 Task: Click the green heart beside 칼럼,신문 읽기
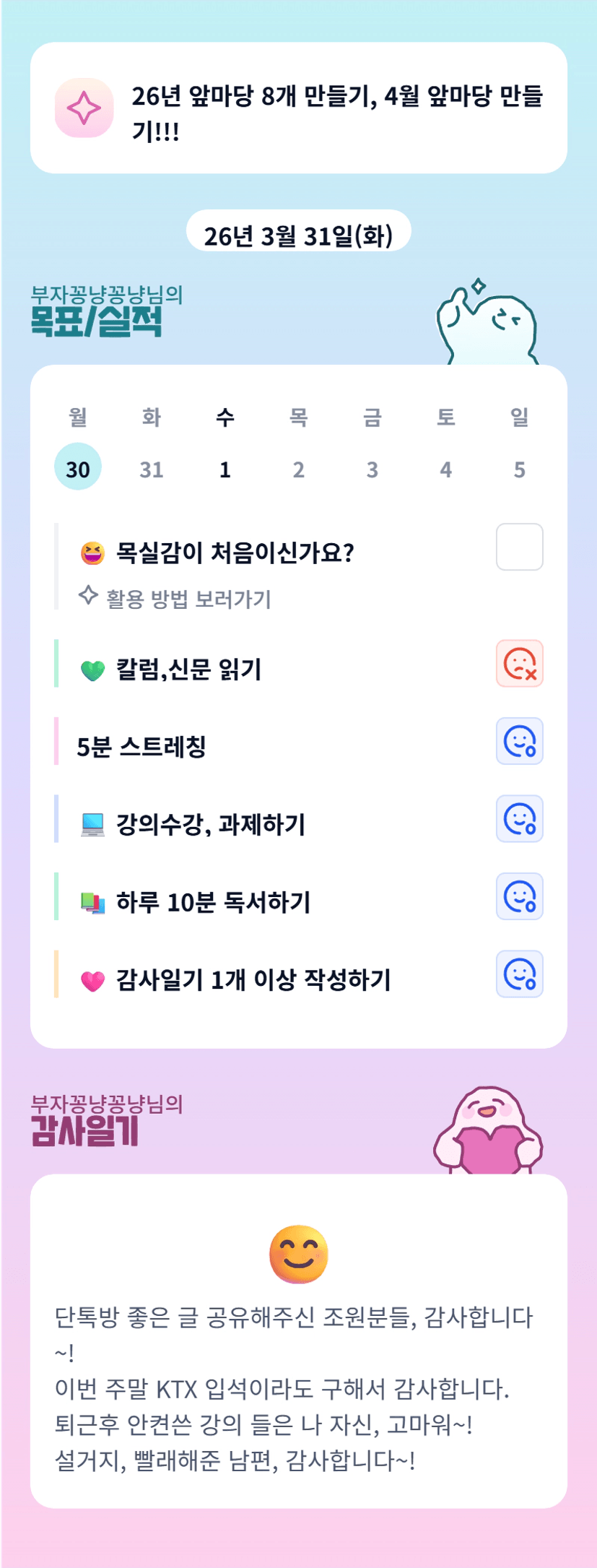click(x=92, y=670)
